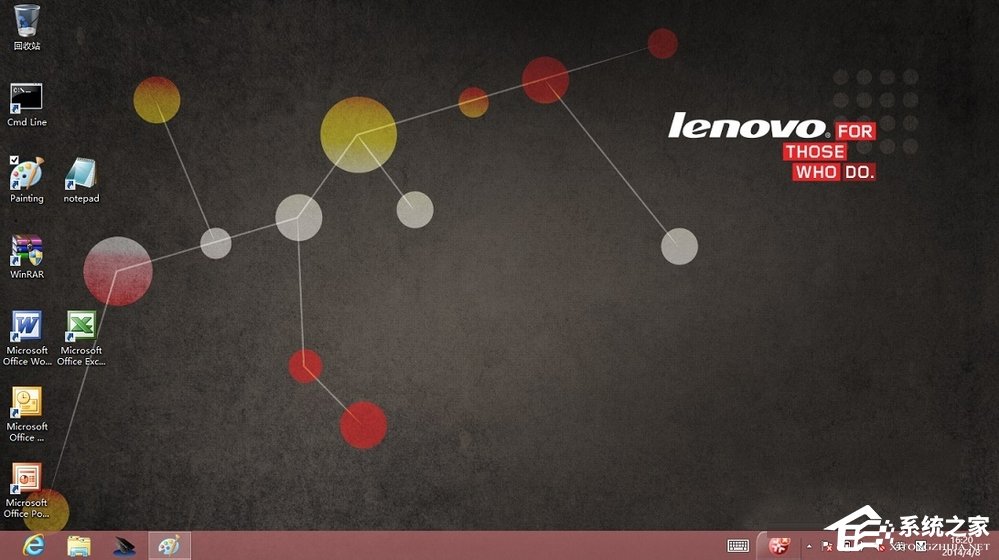The image size is (999, 560).
Task: Select the Microsoft Office PowerPoint shortcut
Action: (x=26, y=491)
